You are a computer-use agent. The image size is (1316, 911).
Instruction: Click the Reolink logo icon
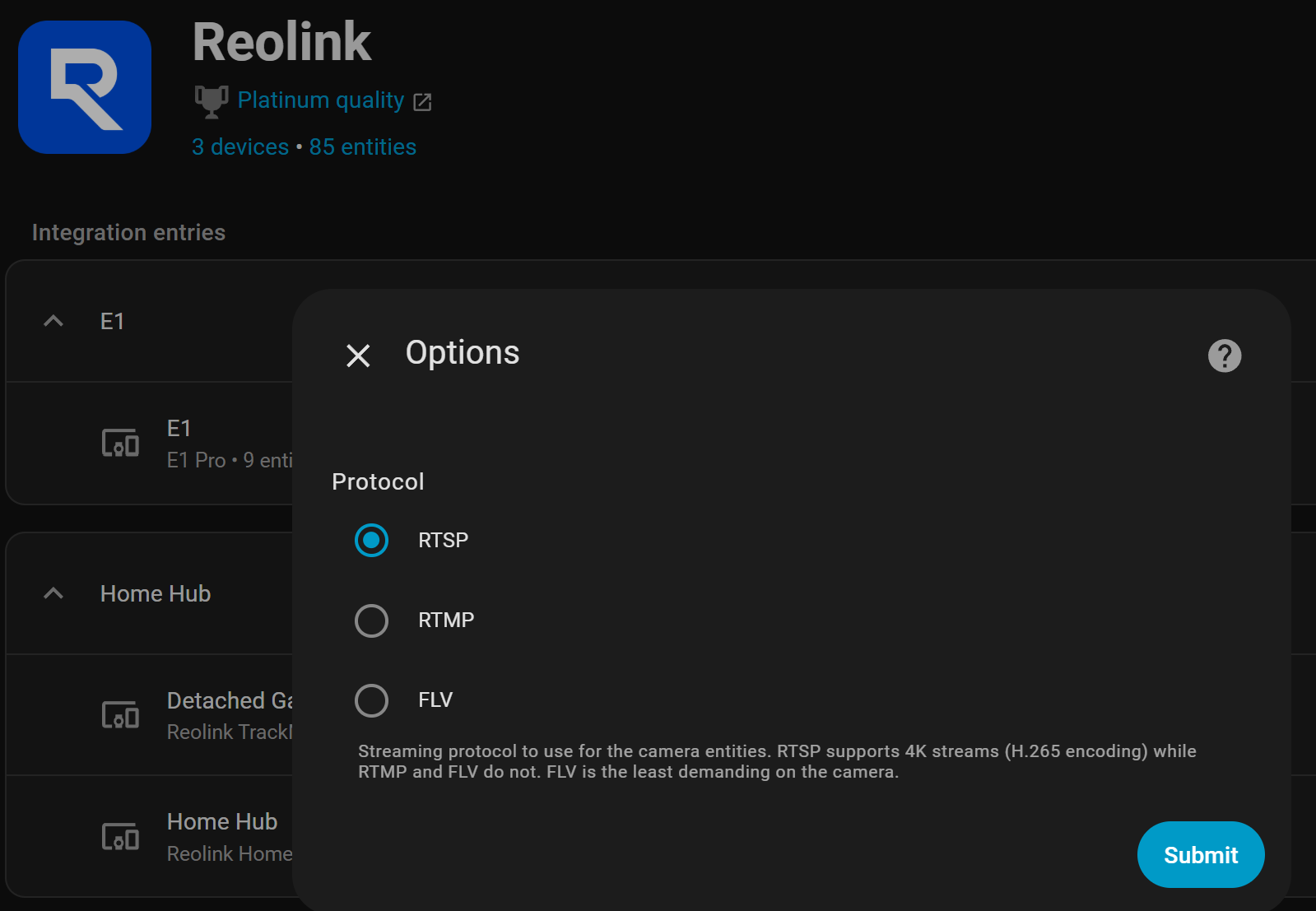click(x=85, y=87)
